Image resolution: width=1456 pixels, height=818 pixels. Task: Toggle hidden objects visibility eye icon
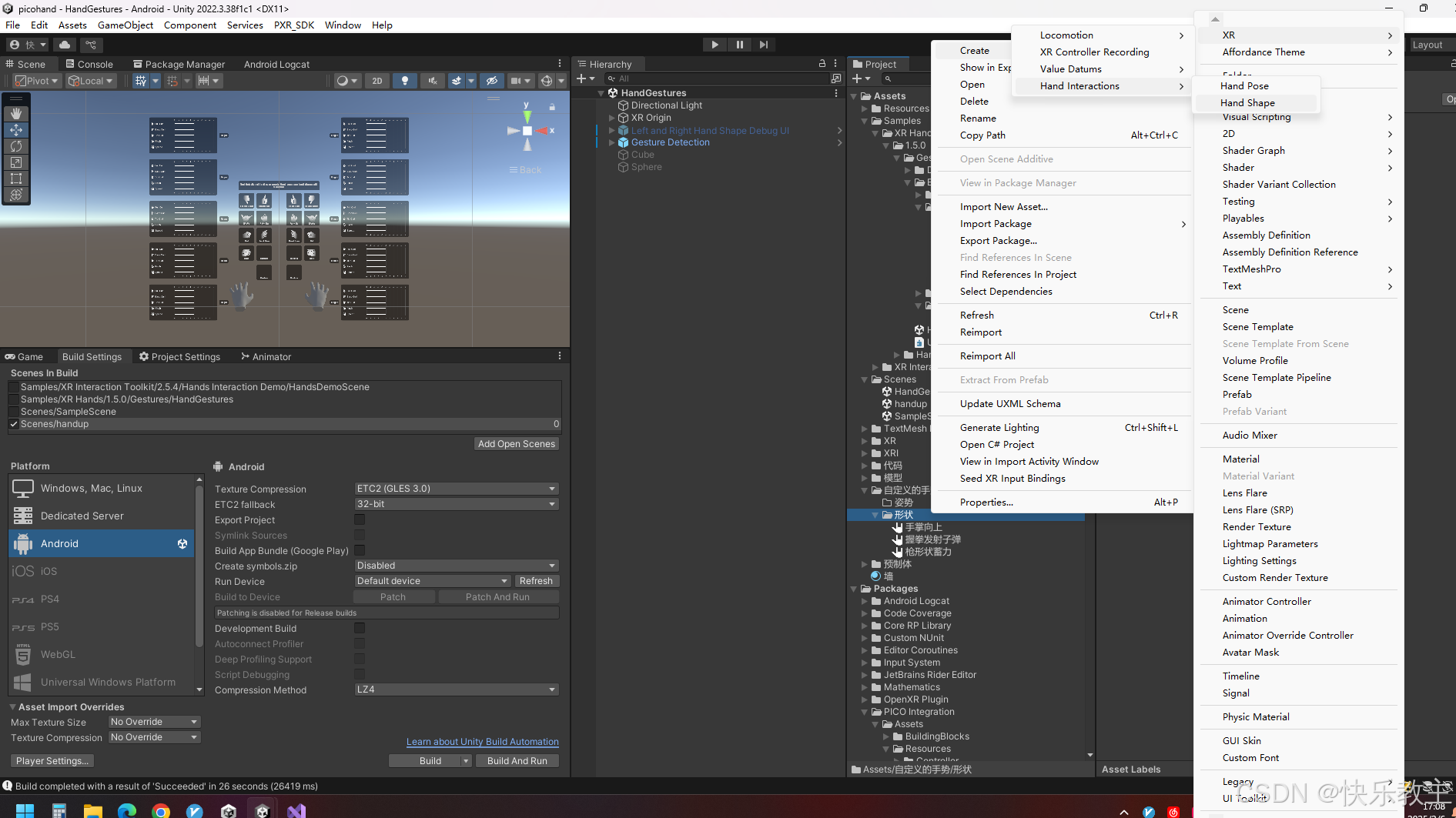pyautogui.click(x=492, y=81)
